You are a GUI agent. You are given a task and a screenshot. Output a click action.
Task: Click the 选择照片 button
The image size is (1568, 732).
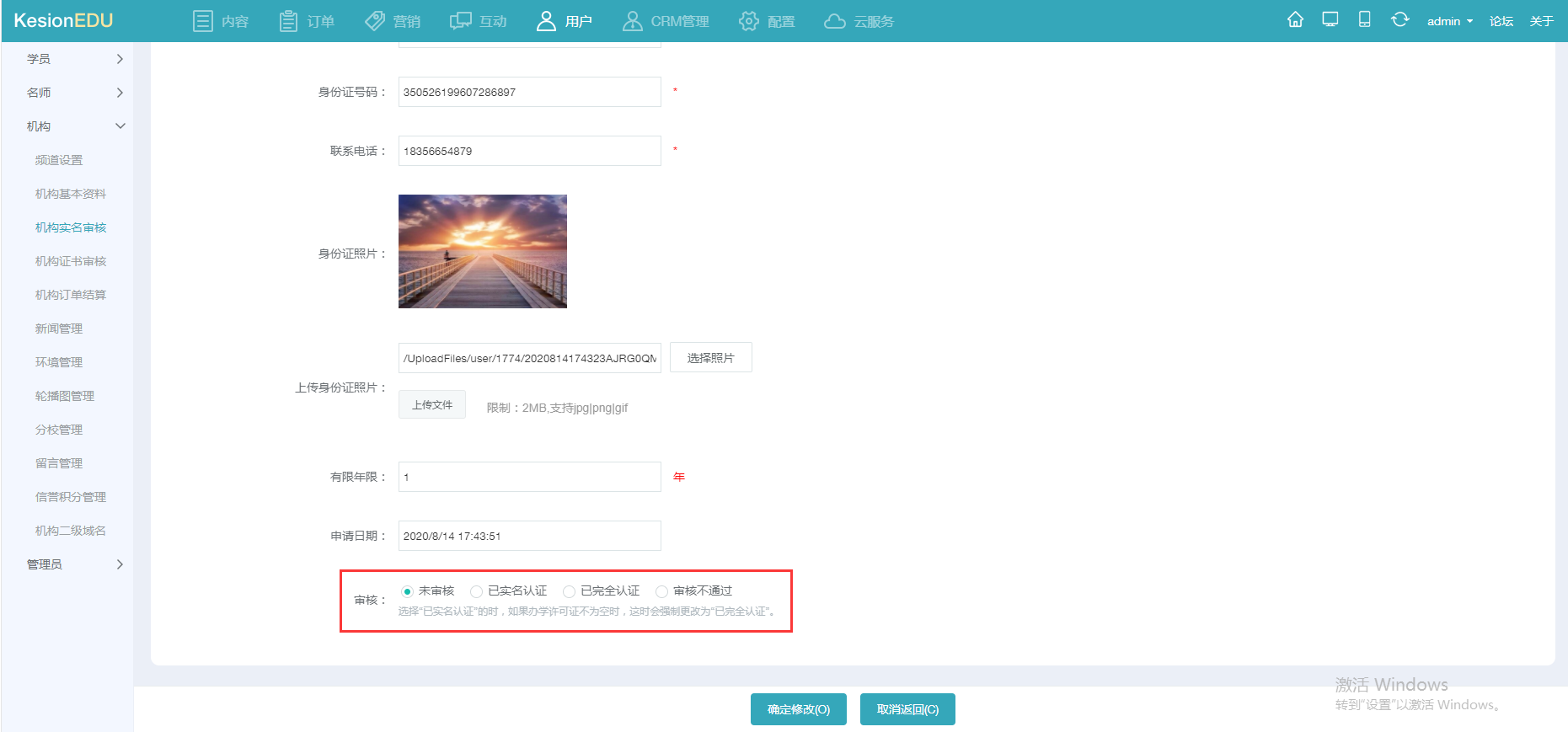[x=710, y=358]
